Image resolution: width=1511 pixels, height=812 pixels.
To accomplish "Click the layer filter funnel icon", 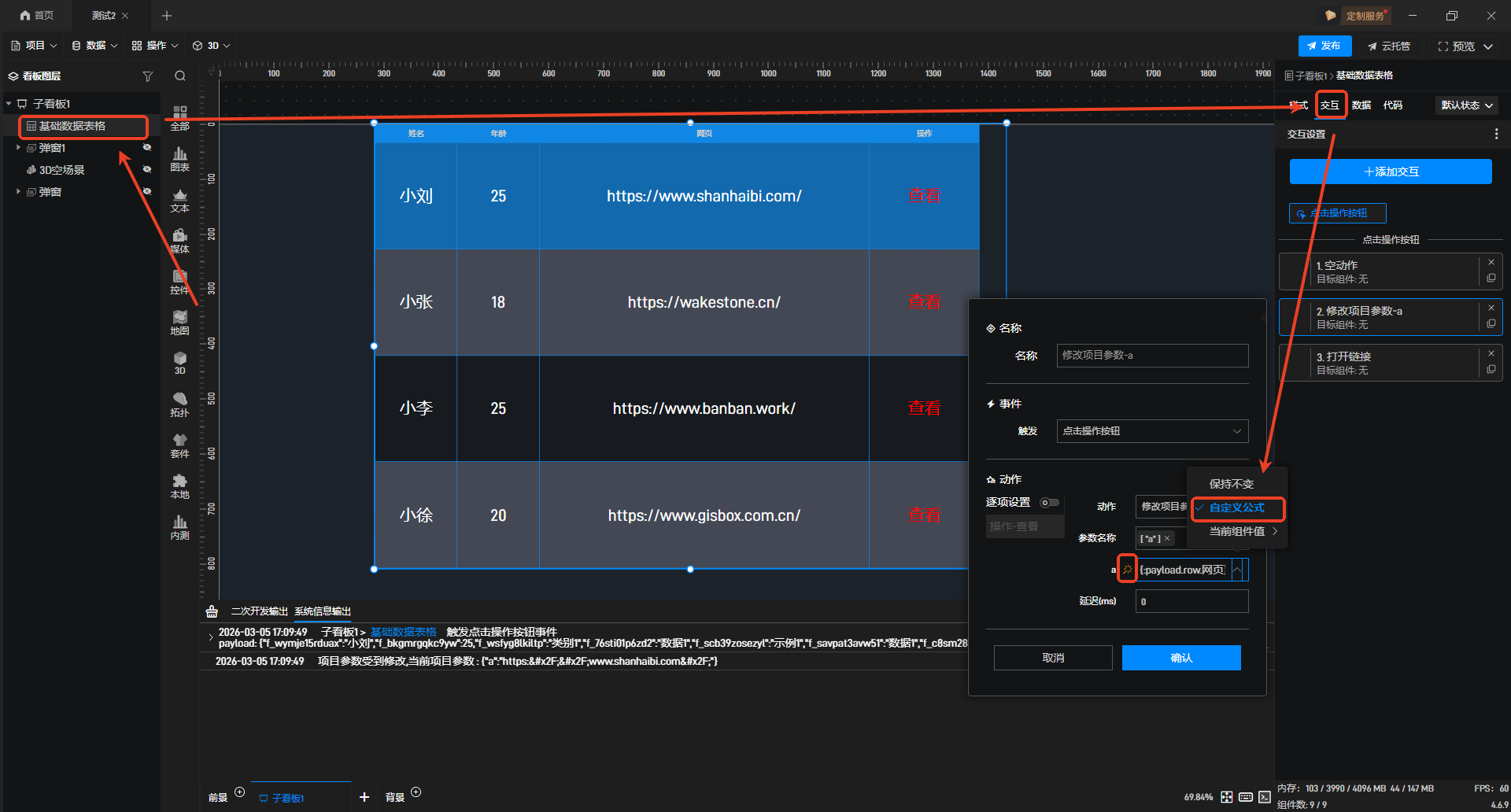I will point(147,76).
